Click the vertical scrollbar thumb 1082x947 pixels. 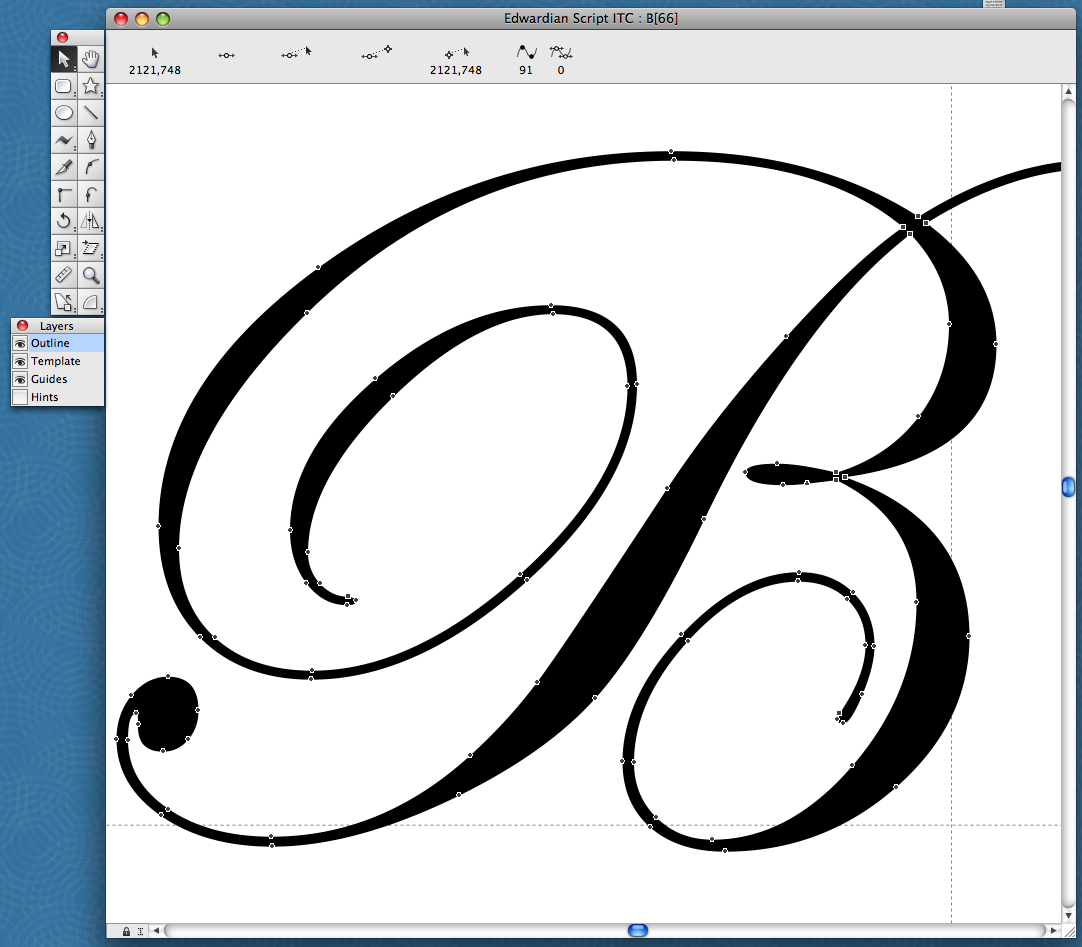pyautogui.click(x=1068, y=487)
